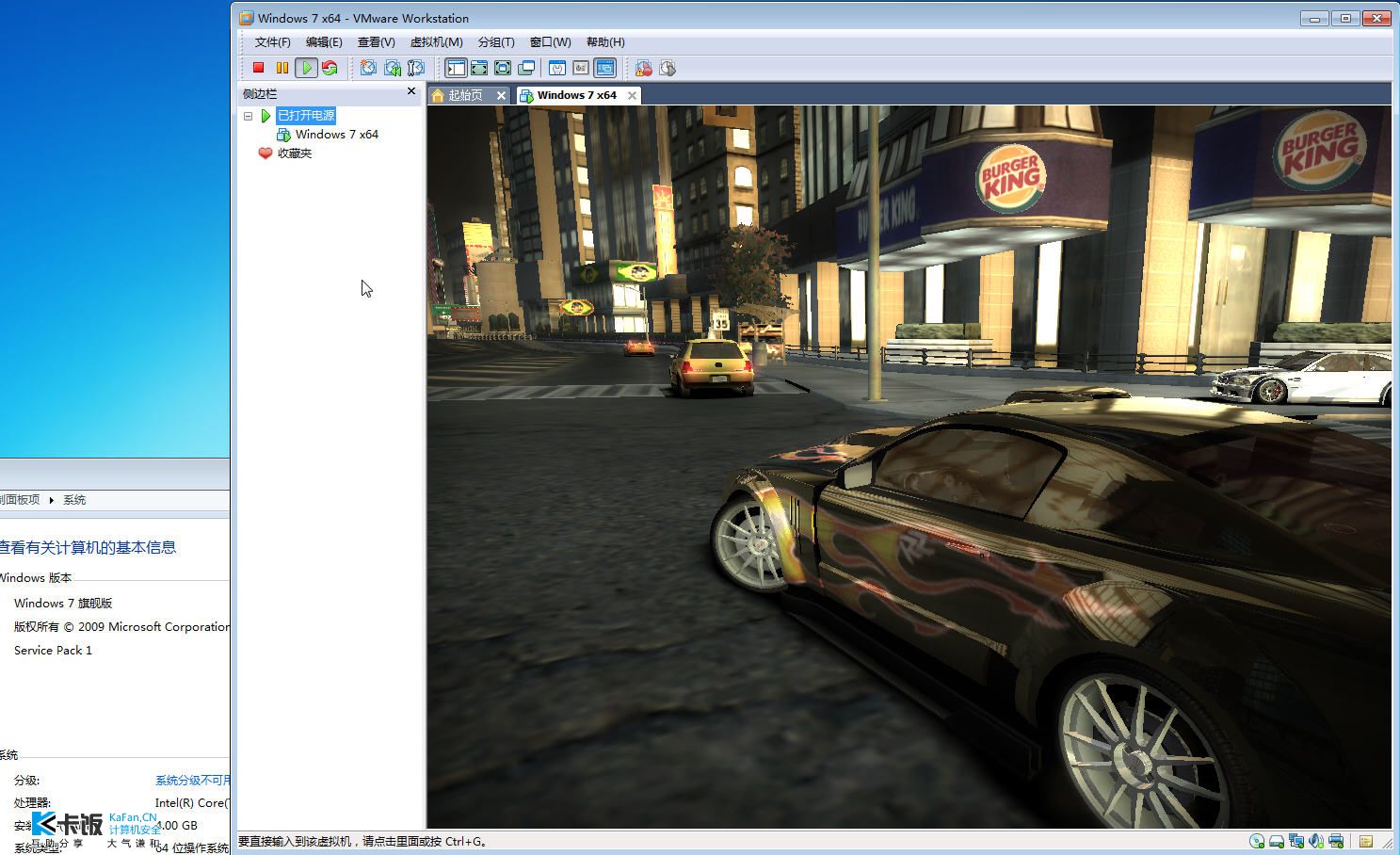
Task: Open the 编辑(E) menu
Action: pyautogui.click(x=324, y=42)
